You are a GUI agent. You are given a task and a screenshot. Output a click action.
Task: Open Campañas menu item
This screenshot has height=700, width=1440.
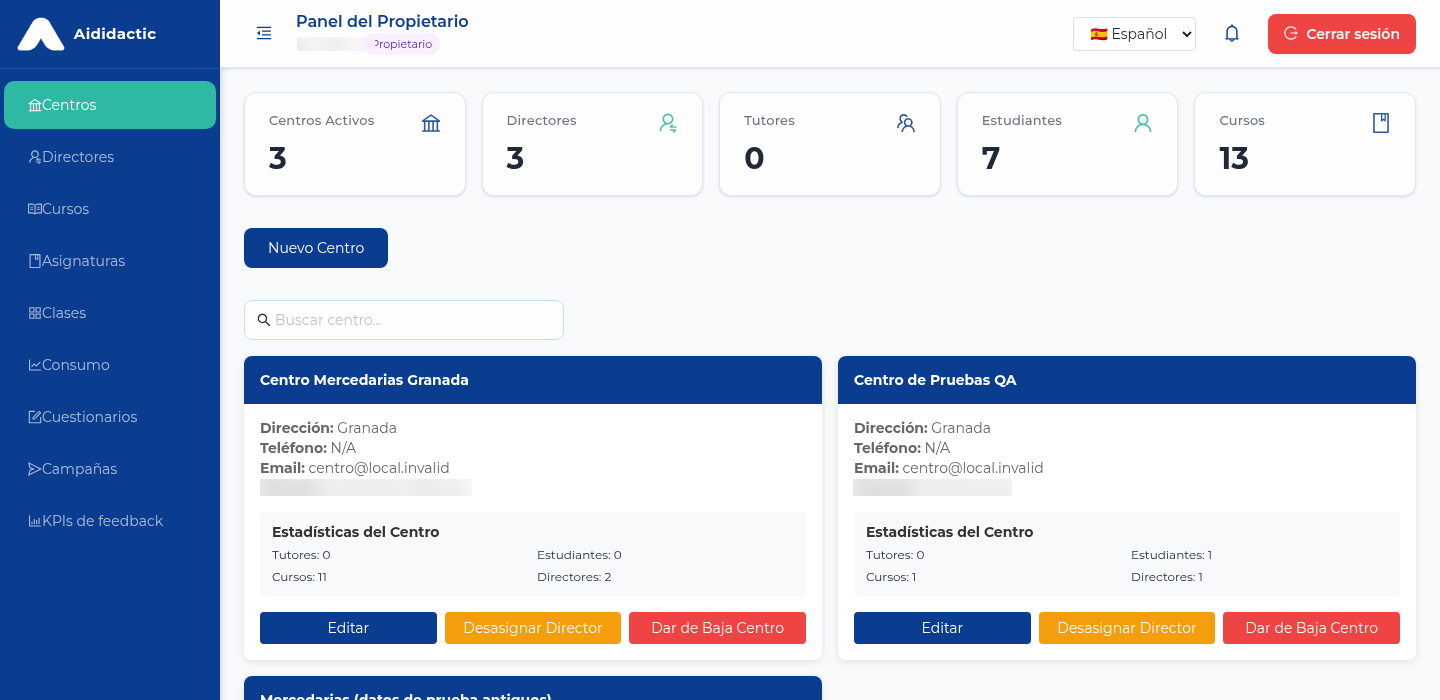(110, 469)
